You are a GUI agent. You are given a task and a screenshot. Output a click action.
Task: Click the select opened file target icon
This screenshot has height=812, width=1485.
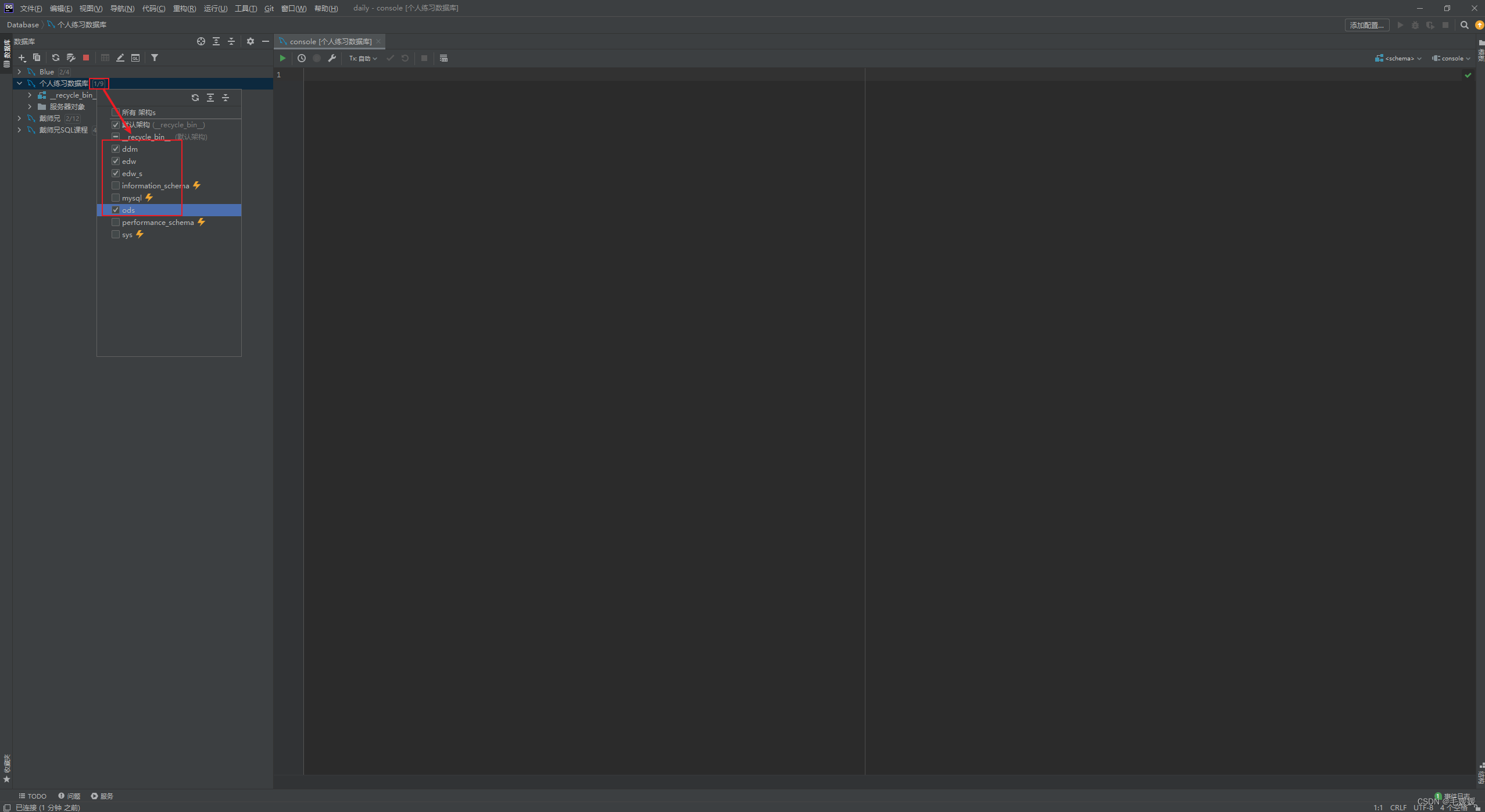(x=201, y=41)
